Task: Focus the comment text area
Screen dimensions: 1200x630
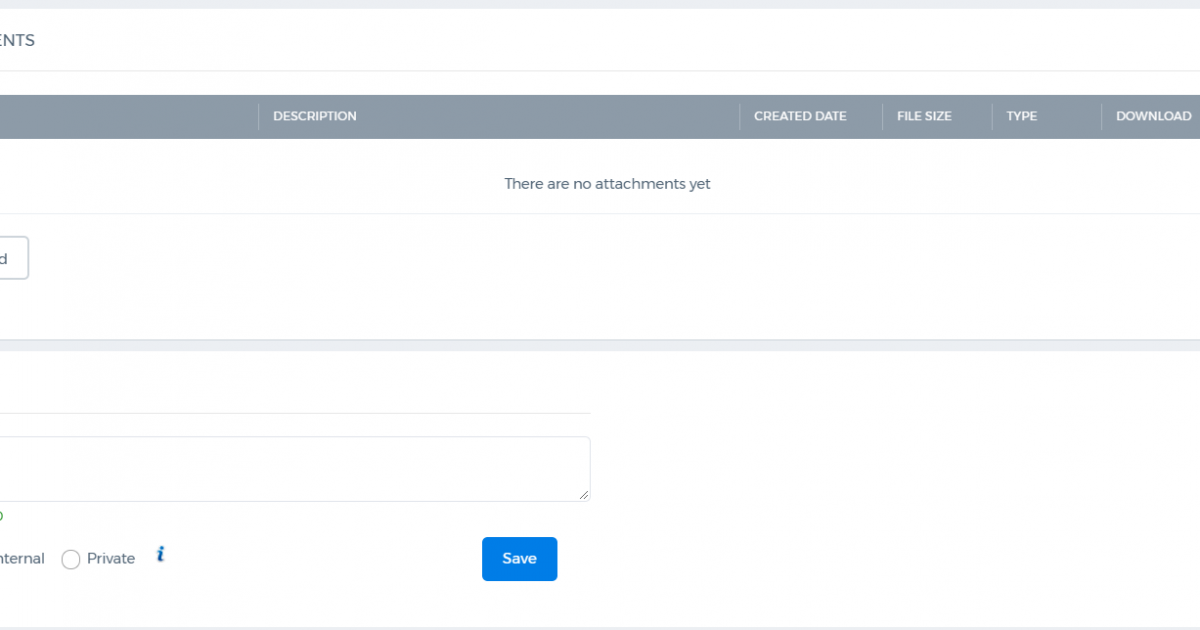Action: point(295,469)
